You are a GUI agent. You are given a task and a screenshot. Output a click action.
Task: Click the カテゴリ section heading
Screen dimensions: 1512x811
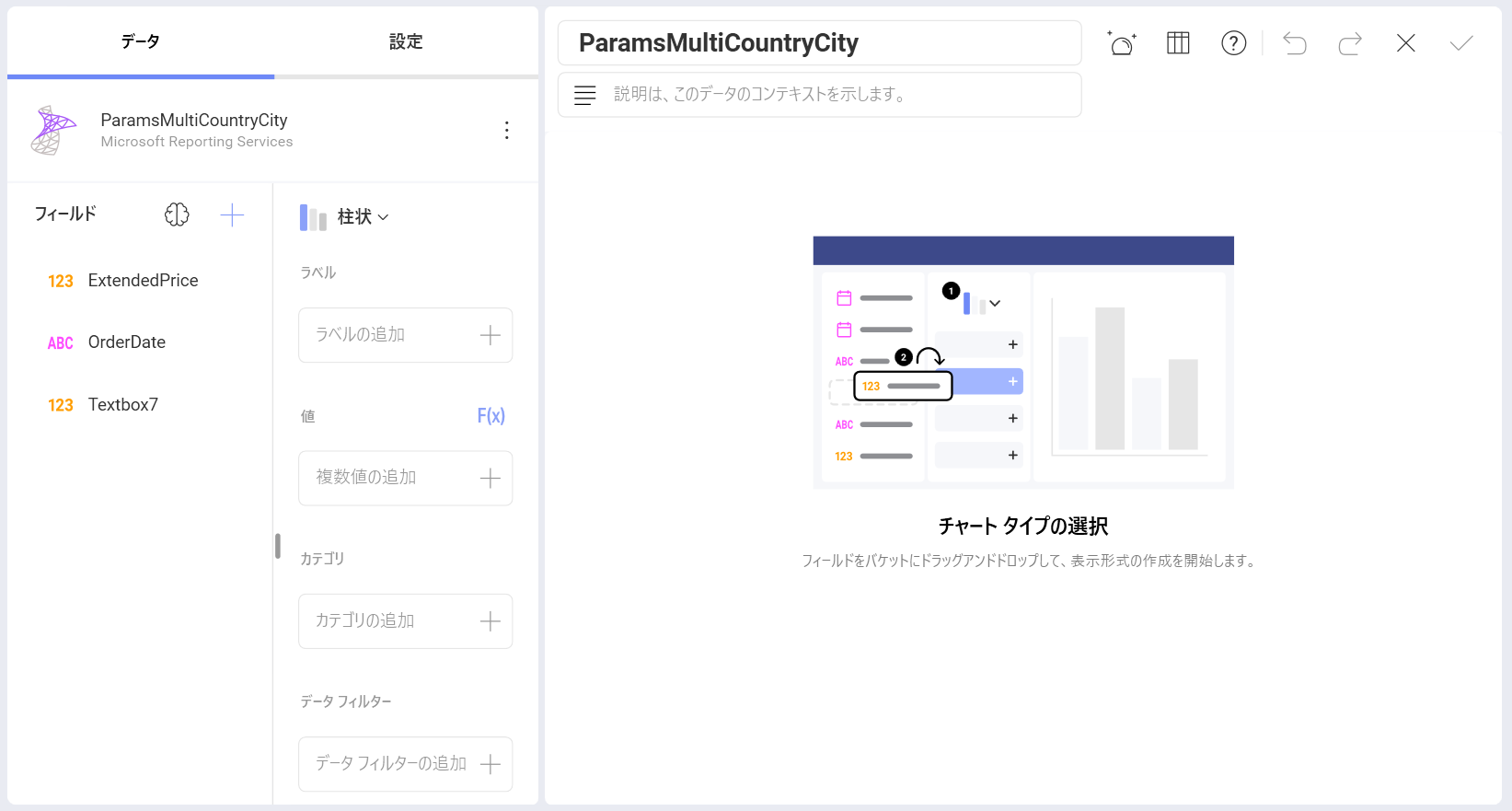tap(322, 559)
